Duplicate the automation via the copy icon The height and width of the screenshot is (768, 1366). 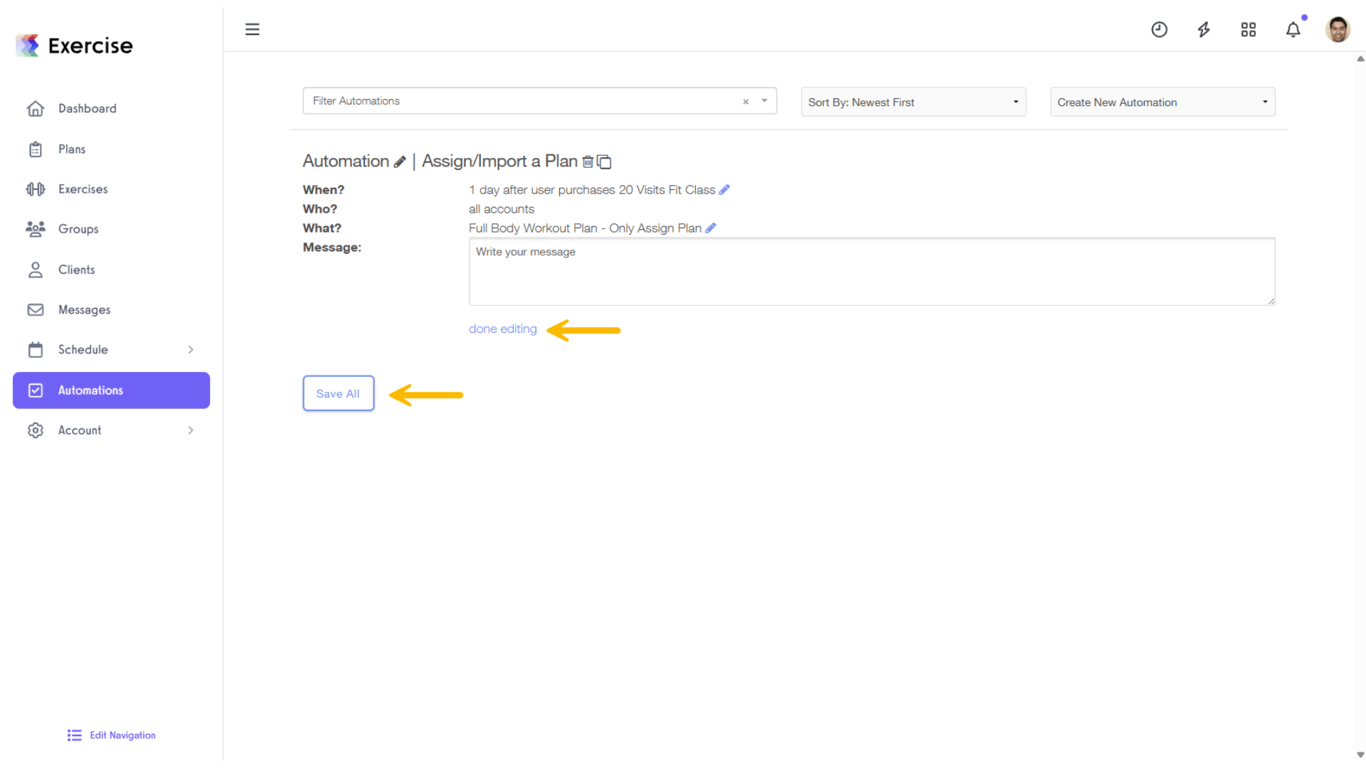pos(604,161)
